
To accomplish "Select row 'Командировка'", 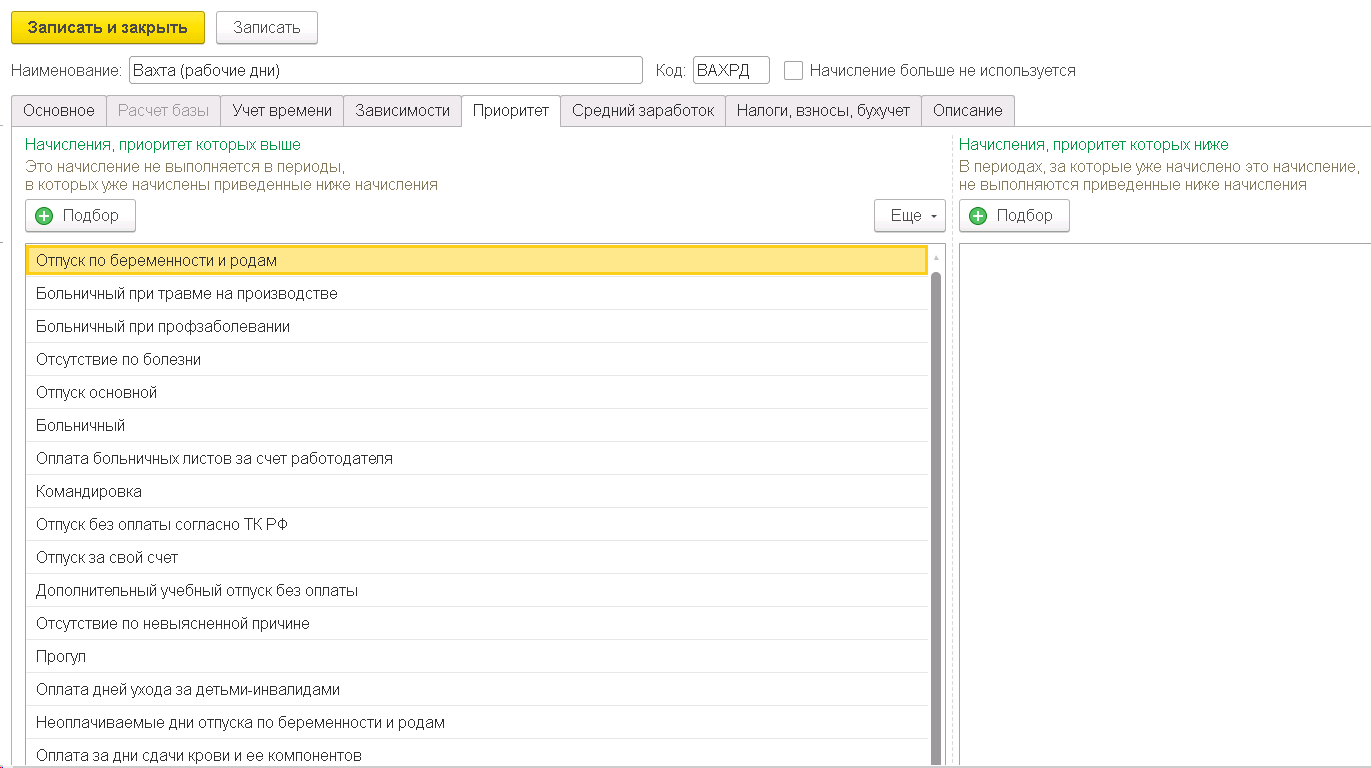I will pyautogui.click(x=477, y=491).
